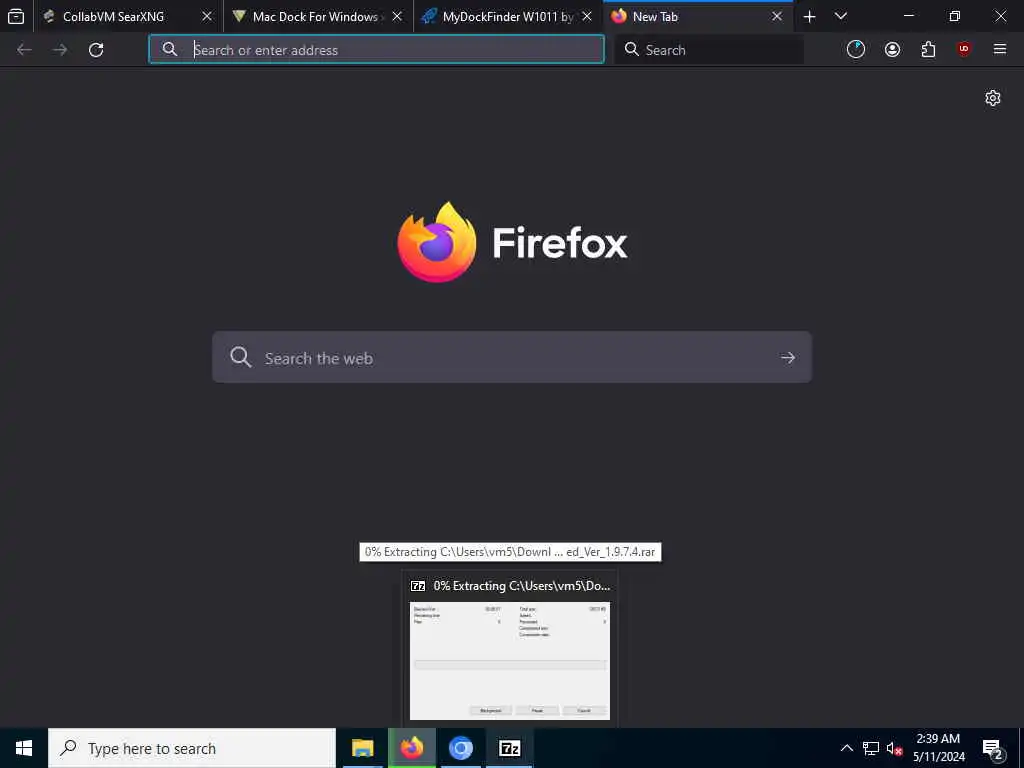Open the Extensions puzzle-piece menu
This screenshot has width=1024, height=768.
(928, 50)
